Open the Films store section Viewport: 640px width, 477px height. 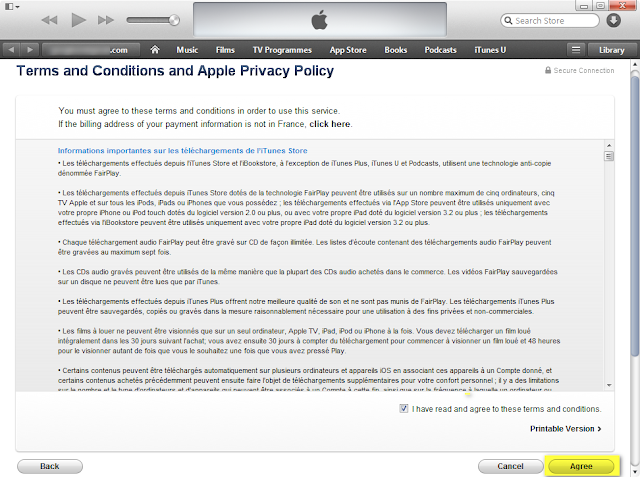(225, 50)
